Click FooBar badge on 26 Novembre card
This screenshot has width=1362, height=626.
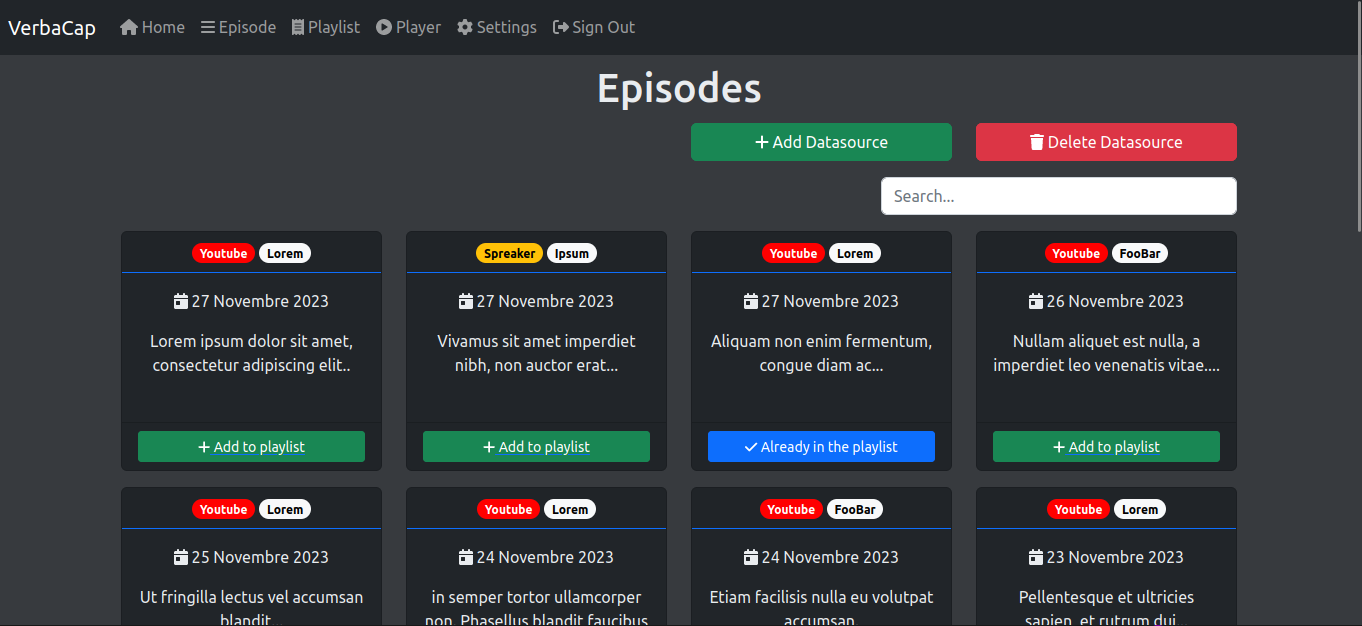[x=1140, y=253]
